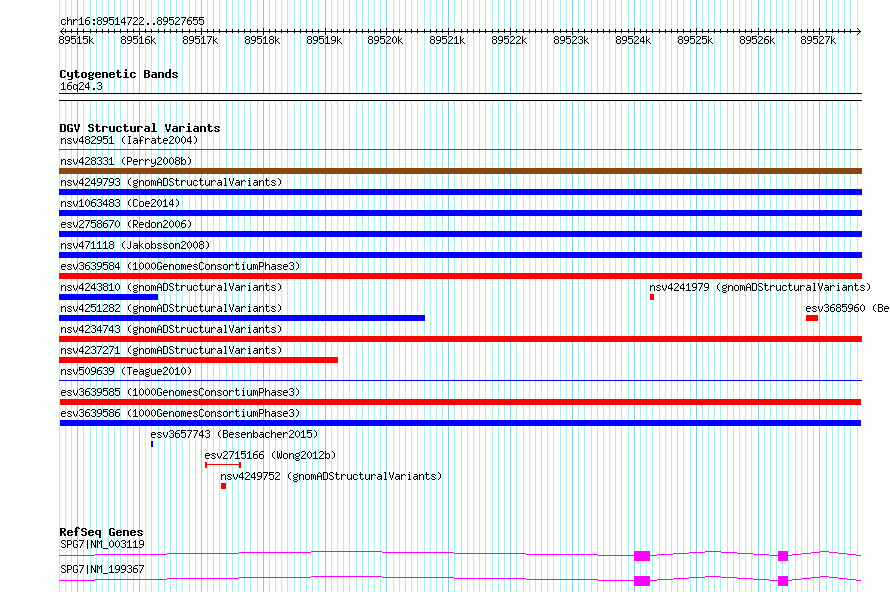
Task: Click first magenta exon of SPG7 NM_003119
Action: point(642,556)
